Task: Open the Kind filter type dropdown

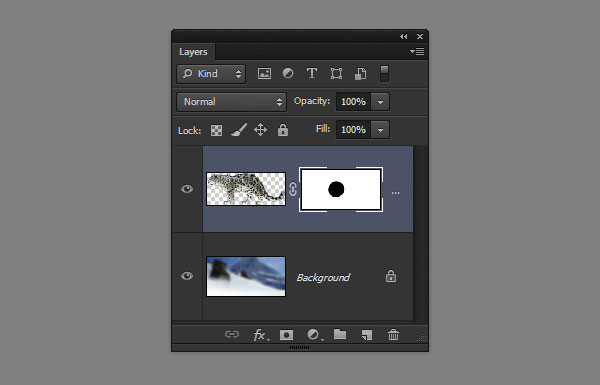Action: [211, 74]
